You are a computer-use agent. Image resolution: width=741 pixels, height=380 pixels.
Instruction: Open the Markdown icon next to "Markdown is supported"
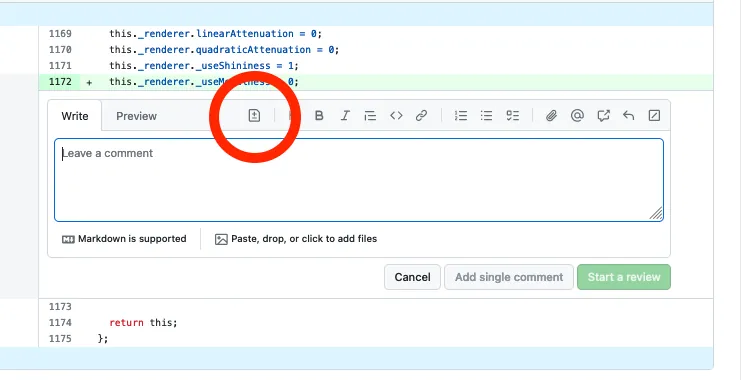[68, 239]
